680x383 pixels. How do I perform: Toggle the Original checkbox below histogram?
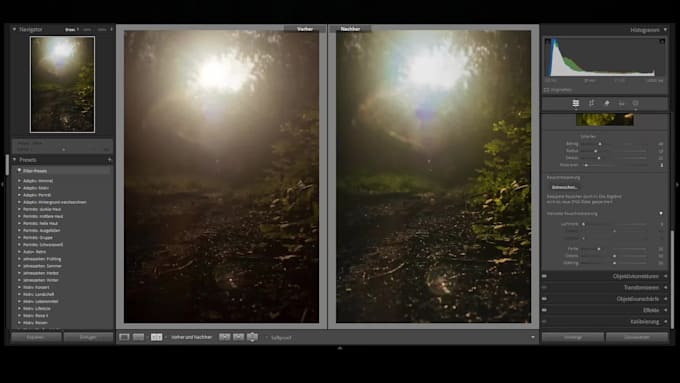click(546, 90)
